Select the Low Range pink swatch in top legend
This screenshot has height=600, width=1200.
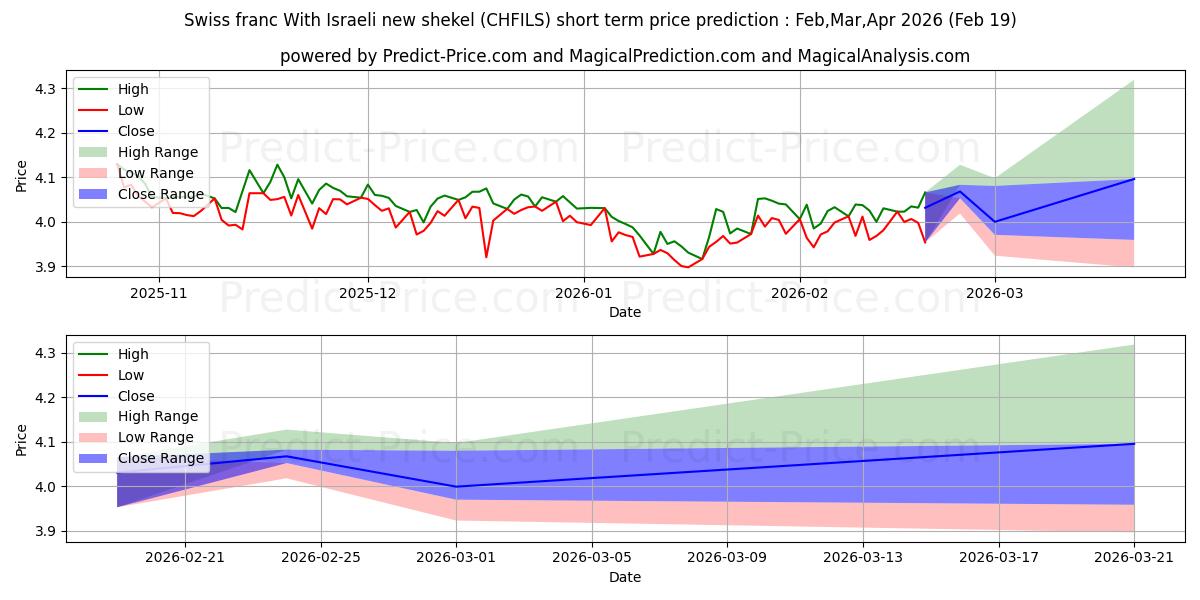(x=96, y=173)
